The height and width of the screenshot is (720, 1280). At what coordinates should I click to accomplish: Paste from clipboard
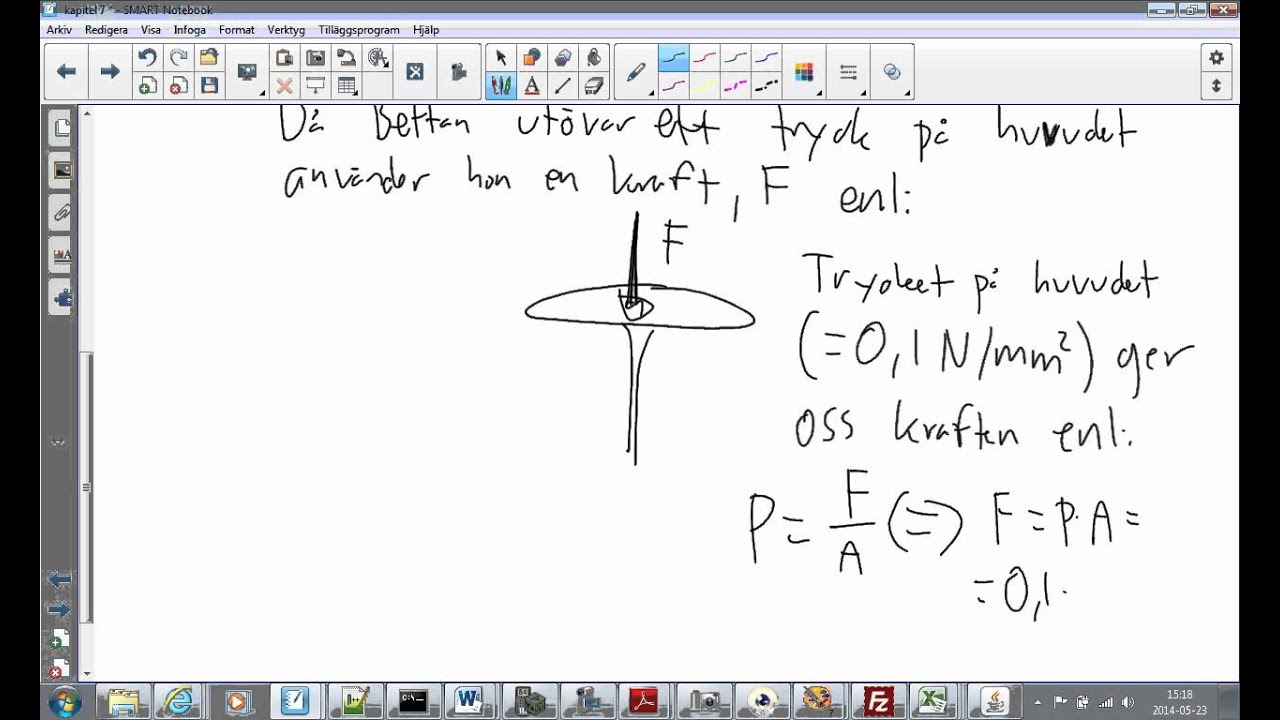click(x=284, y=58)
